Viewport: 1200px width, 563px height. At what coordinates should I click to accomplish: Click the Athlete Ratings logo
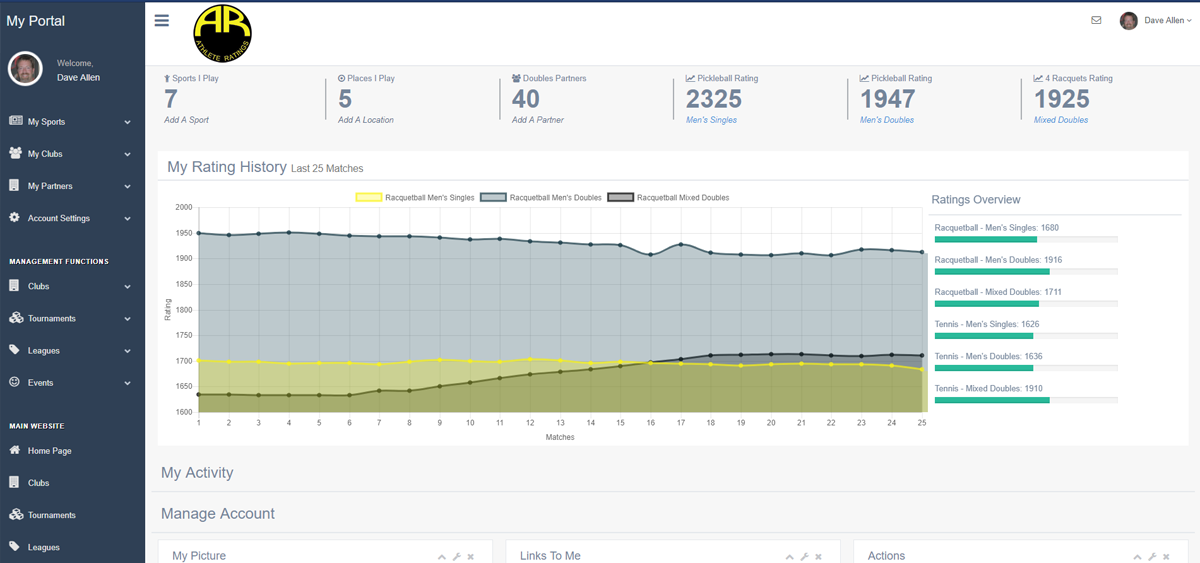click(x=222, y=34)
